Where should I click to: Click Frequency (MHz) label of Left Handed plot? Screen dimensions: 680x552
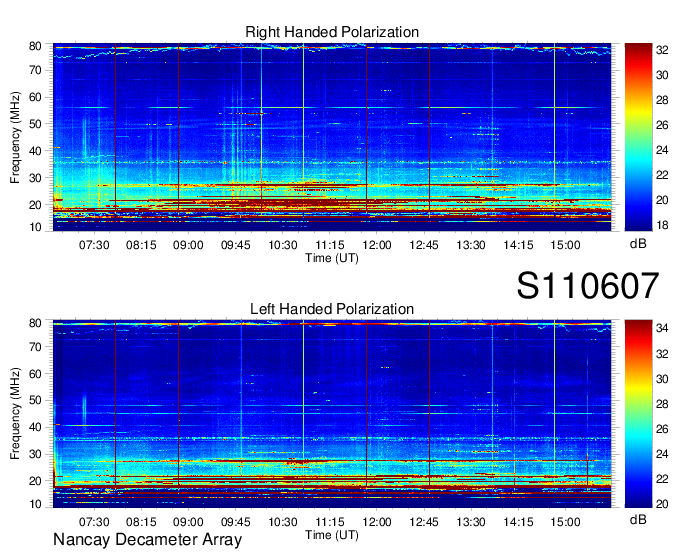click(x=15, y=414)
